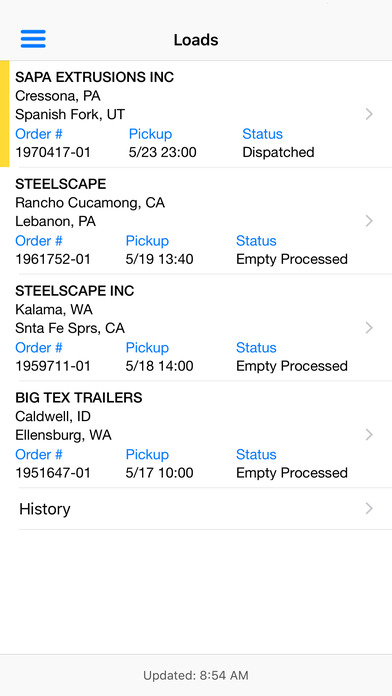Tap order number 1959711-01
392x696 pixels.
tap(53, 366)
